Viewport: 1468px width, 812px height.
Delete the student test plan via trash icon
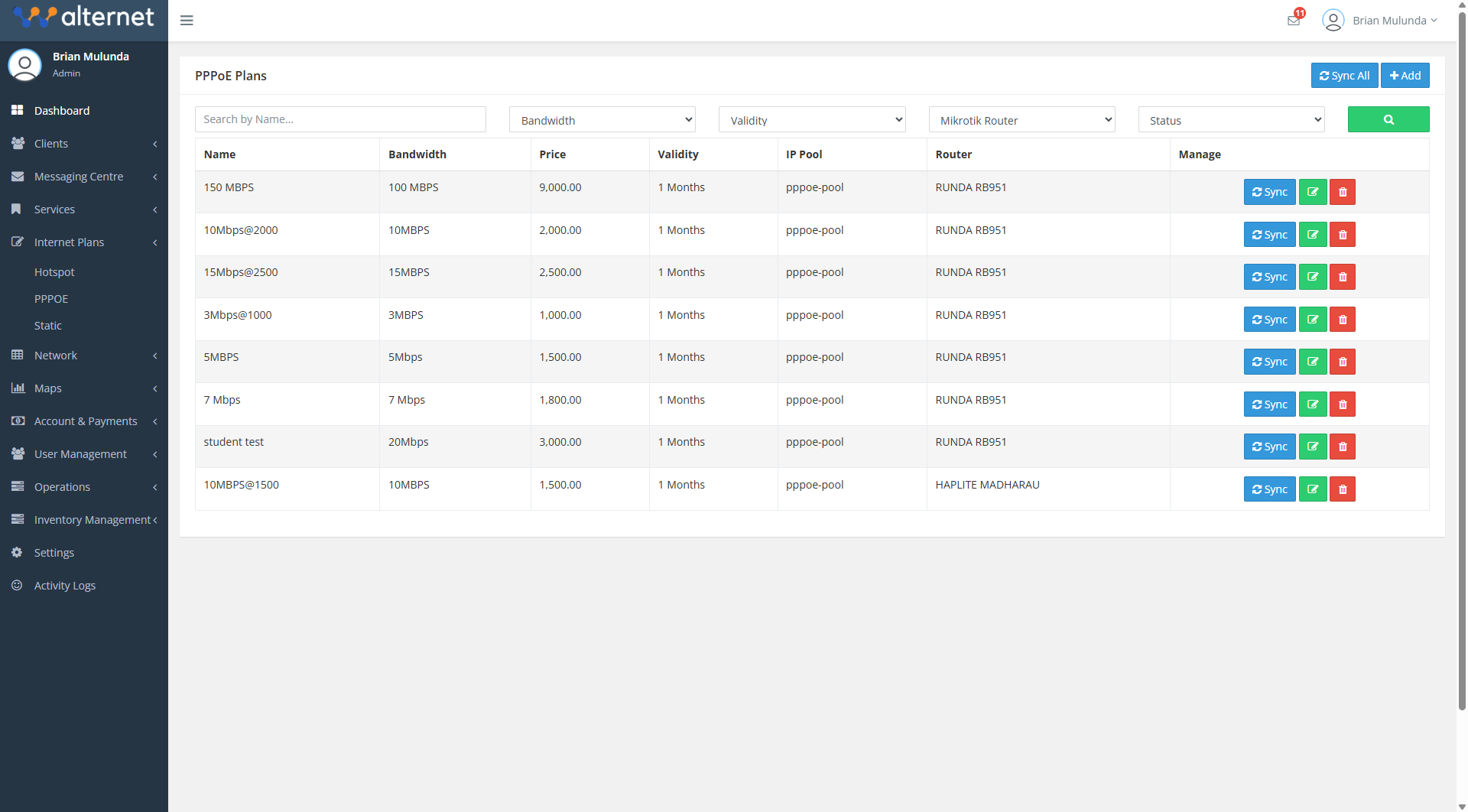(x=1341, y=447)
